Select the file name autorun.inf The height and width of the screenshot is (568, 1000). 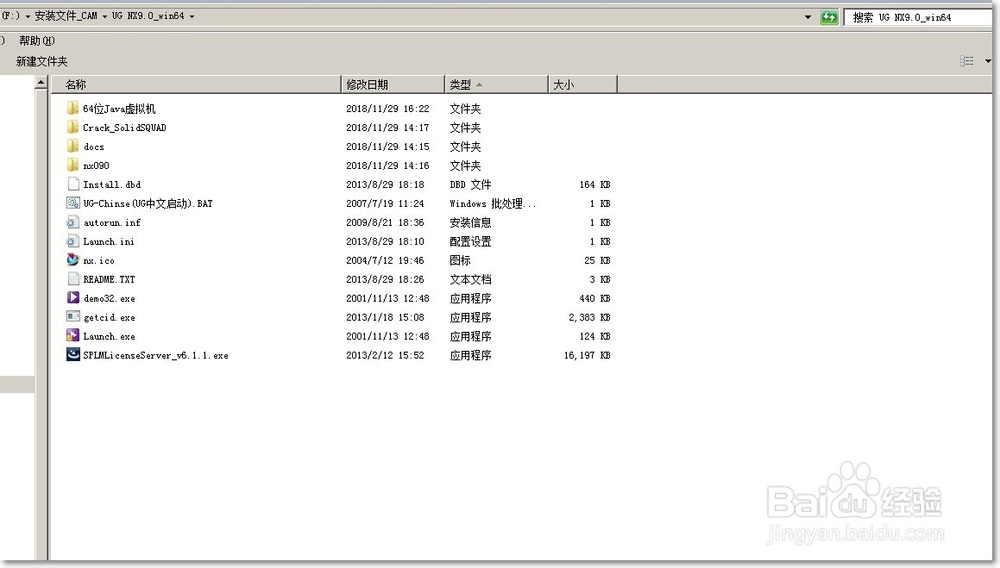112,222
